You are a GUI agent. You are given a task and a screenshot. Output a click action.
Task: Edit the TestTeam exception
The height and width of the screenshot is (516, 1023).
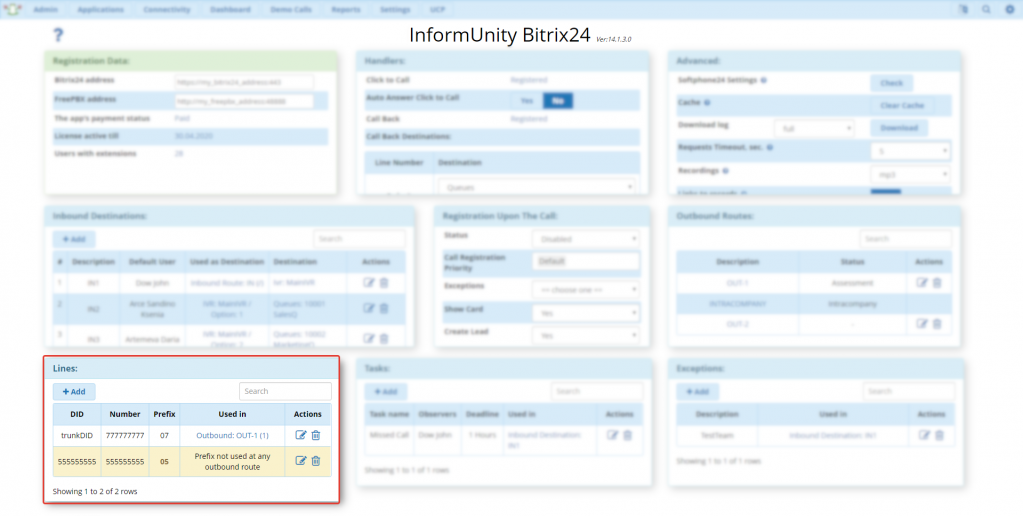pos(924,434)
